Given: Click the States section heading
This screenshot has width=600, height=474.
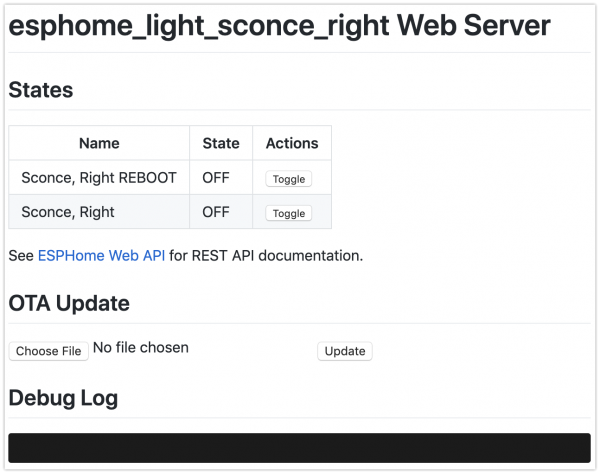Looking at the screenshot, I should (x=41, y=90).
